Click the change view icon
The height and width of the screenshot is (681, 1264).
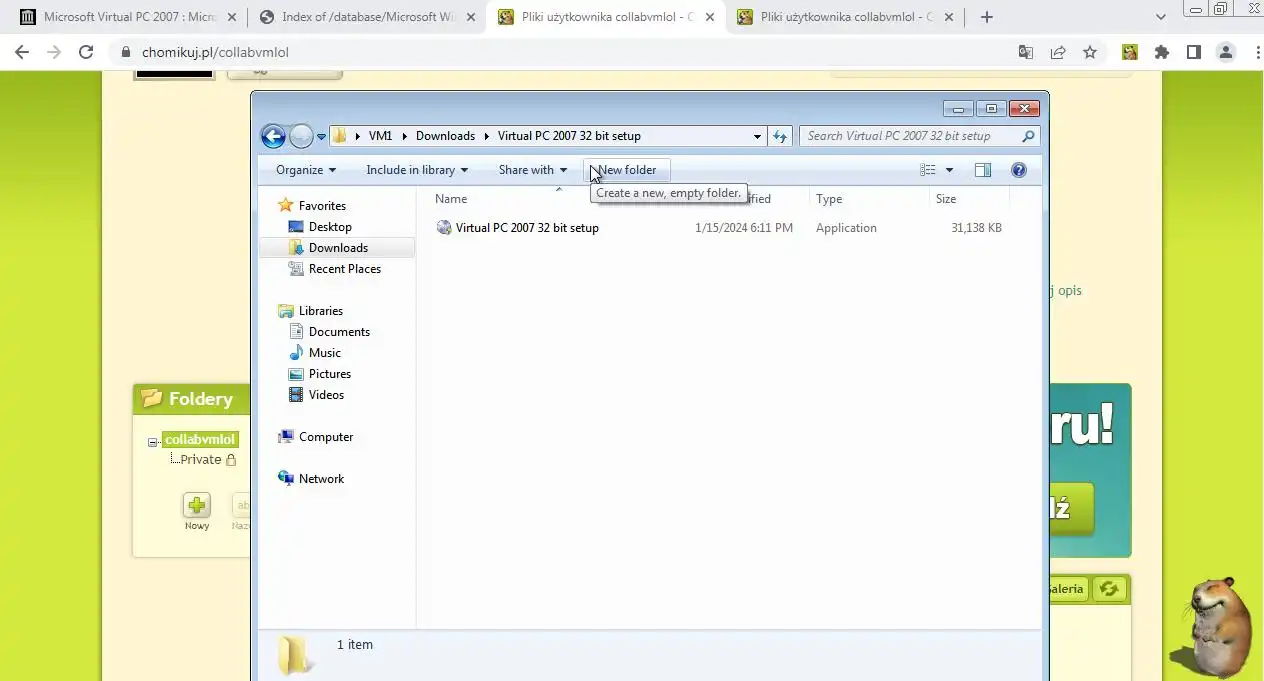pyautogui.click(x=928, y=170)
